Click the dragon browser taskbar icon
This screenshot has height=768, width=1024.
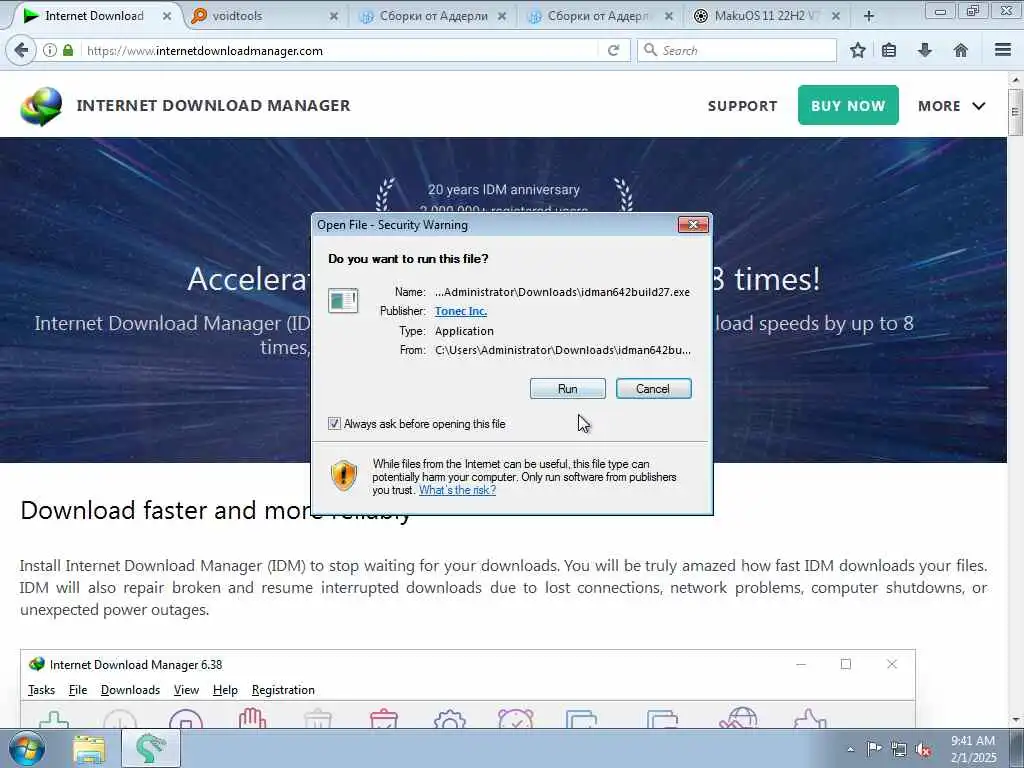tap(151, 748)
